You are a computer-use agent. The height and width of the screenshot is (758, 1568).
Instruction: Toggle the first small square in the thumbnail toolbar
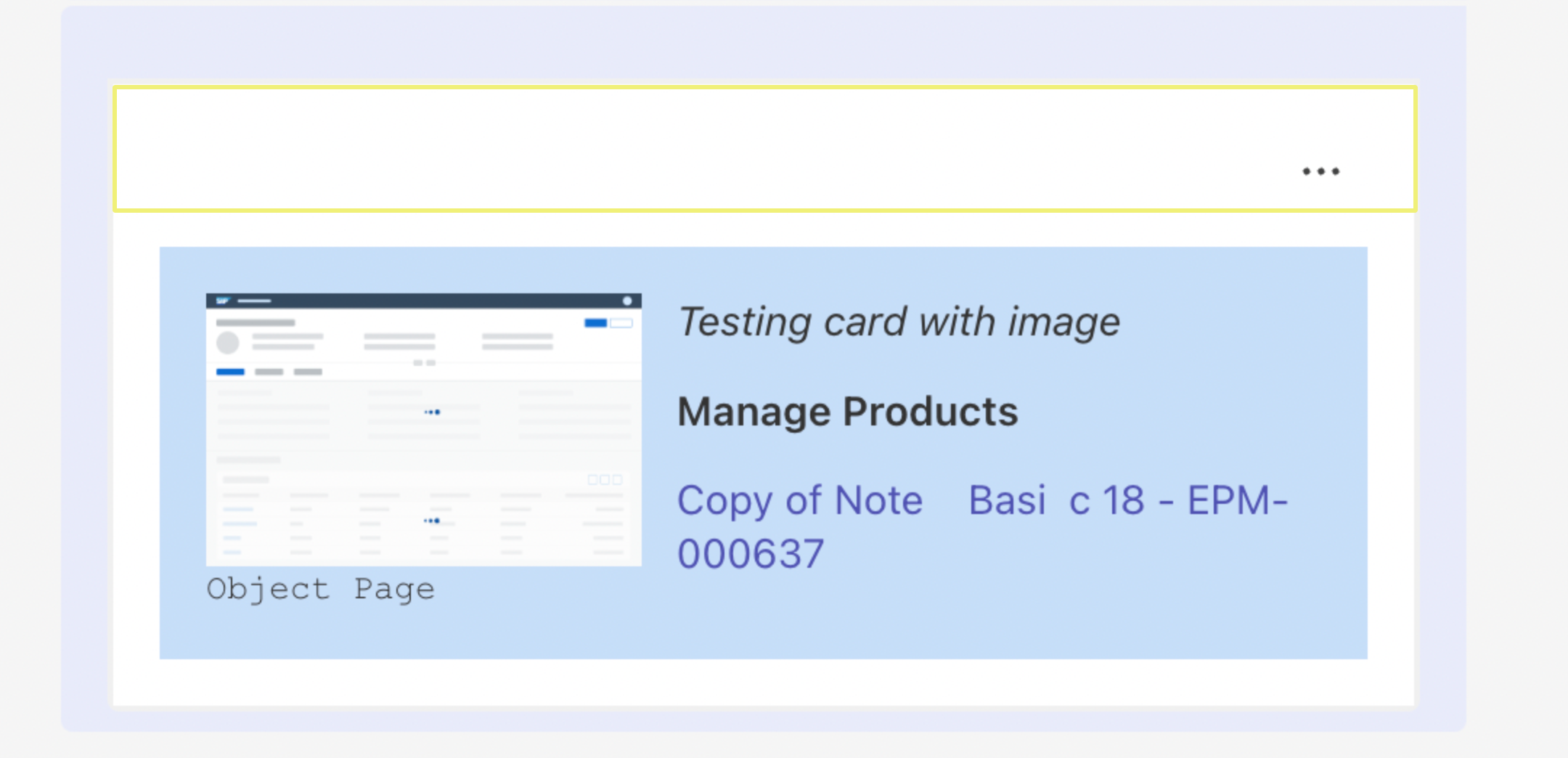point(593,480)
